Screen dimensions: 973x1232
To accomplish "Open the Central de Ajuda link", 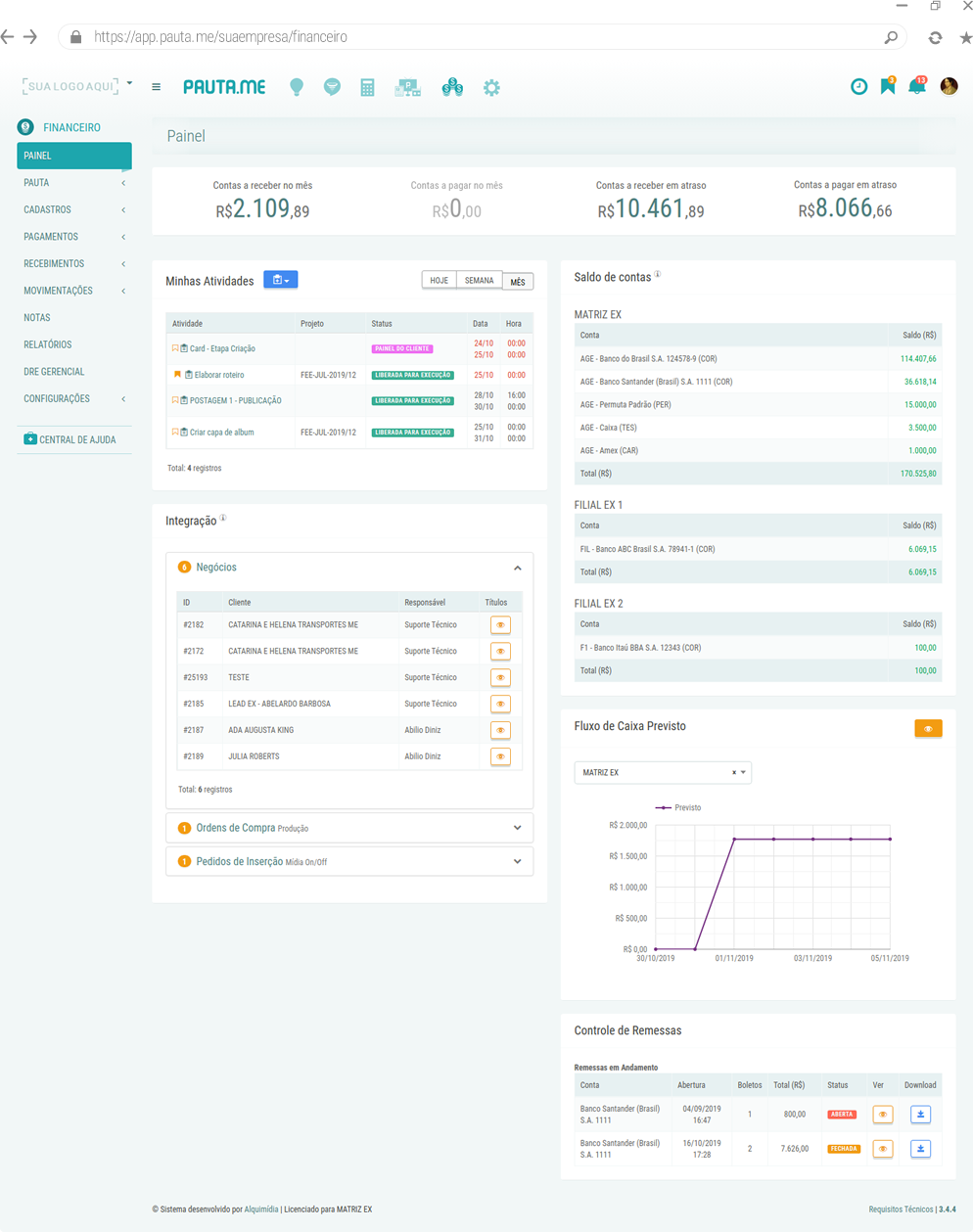I will tap(77, 440).
